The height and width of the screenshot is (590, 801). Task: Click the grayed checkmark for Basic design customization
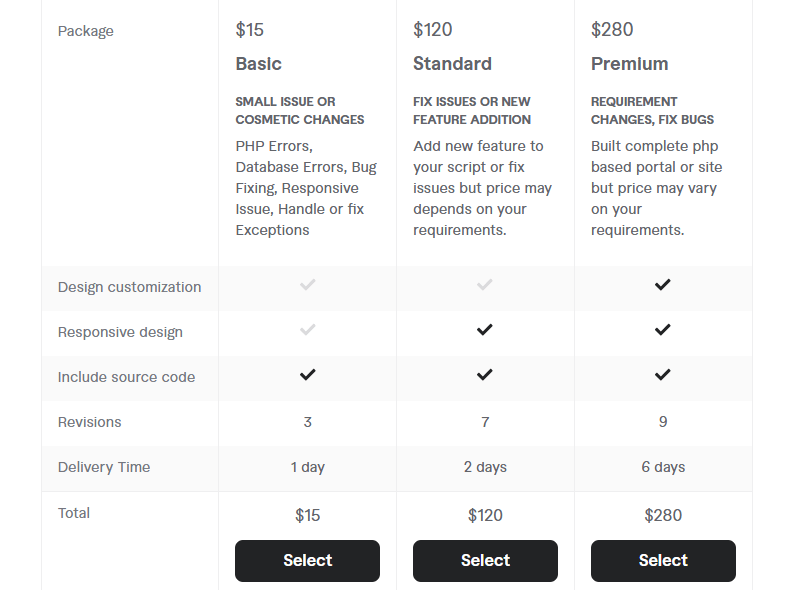(x=307, y=285)
